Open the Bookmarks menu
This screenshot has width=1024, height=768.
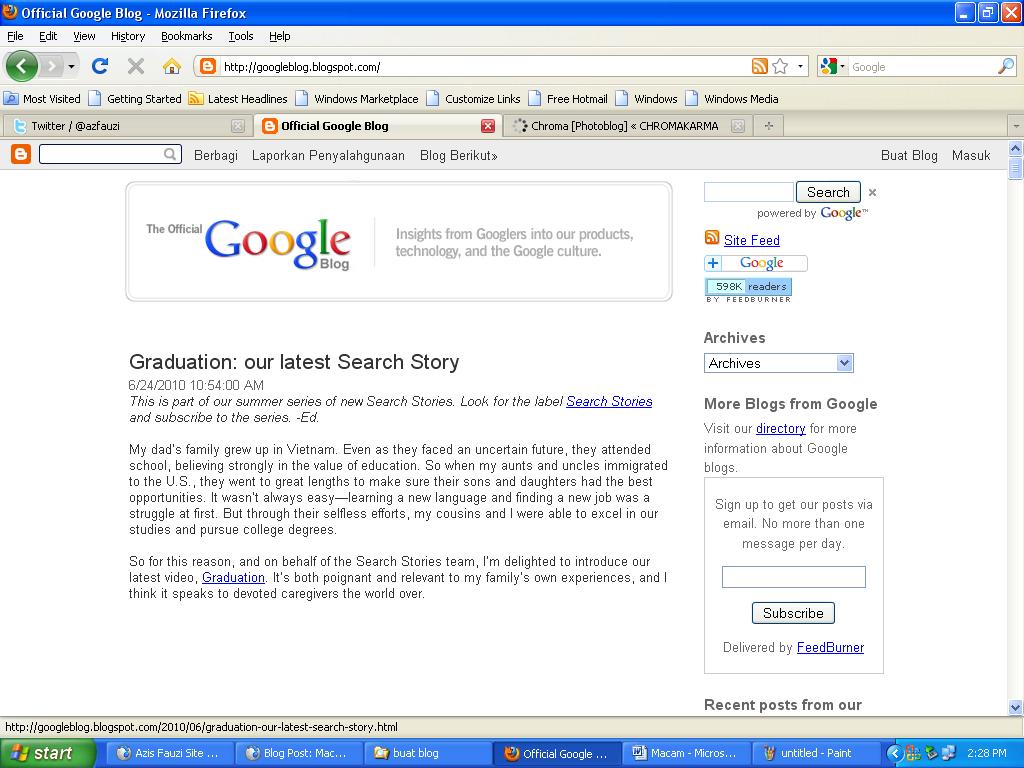(x=186, y=36)
